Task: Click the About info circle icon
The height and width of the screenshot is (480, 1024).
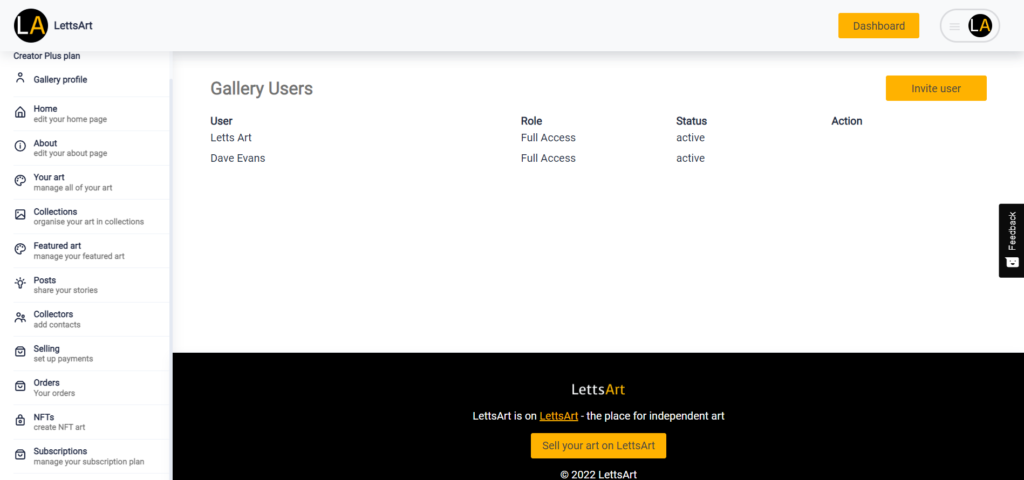Action: [x=20, y=147]
